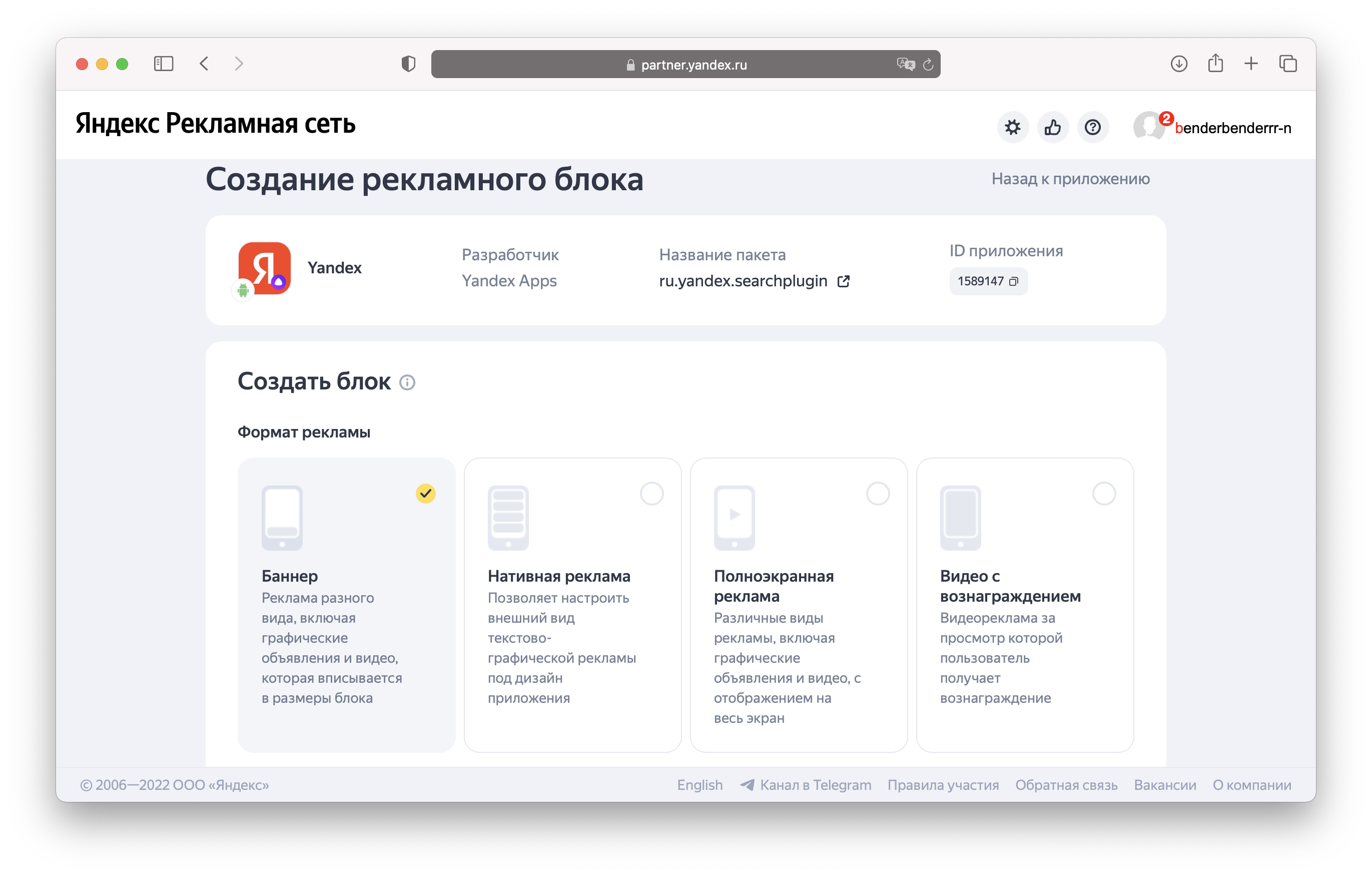
Task: Open package link via external-link icon
Action: [x=843, y=281]
